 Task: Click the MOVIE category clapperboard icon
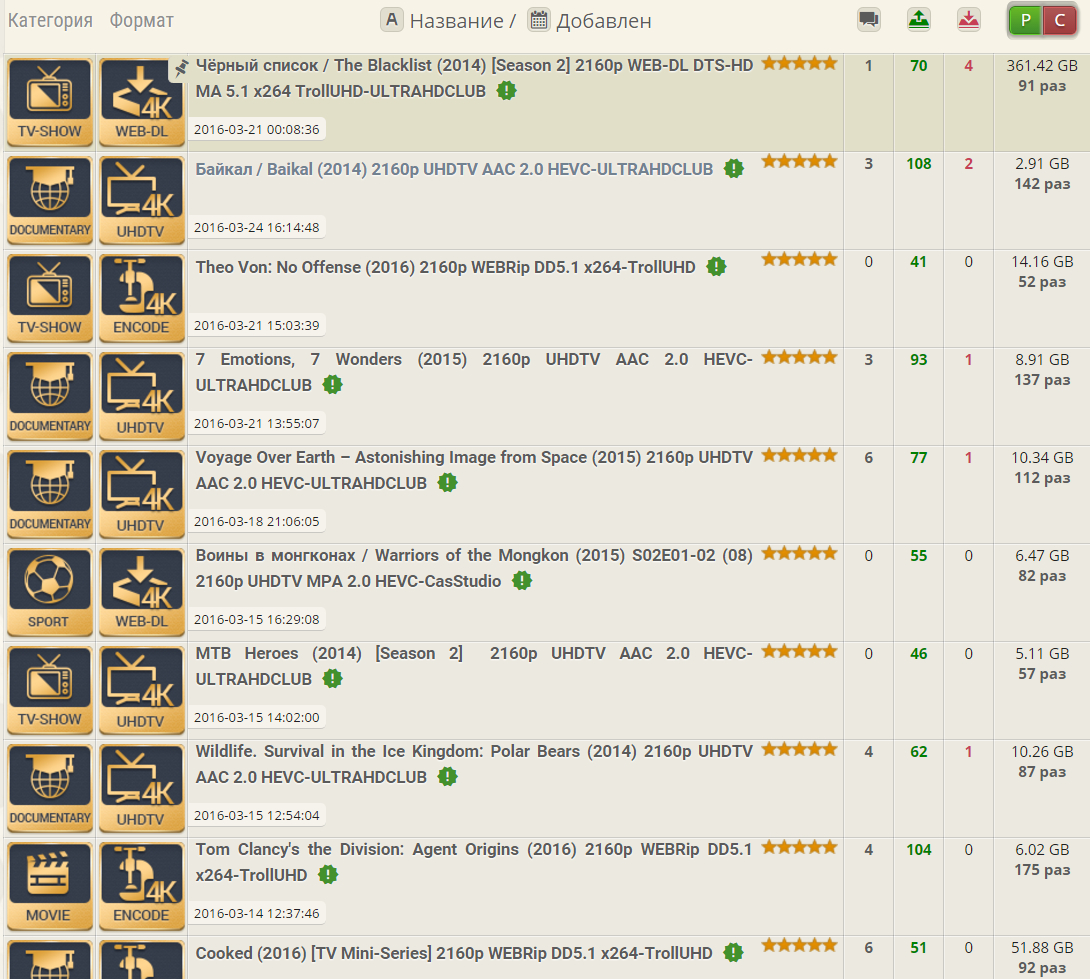pyautogui.click(x=49, y=885)
